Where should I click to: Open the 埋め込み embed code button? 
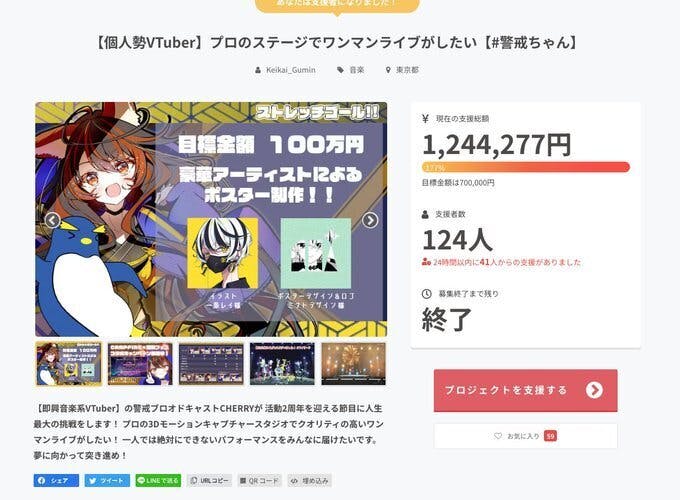click(x=310, y=480)
